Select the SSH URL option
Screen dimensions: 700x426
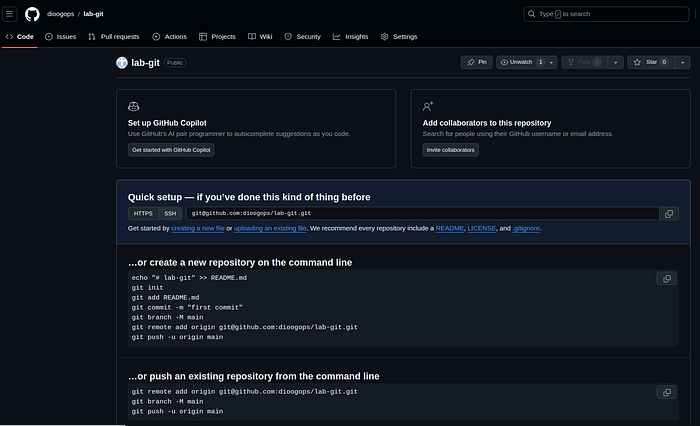tap(170, 213)
